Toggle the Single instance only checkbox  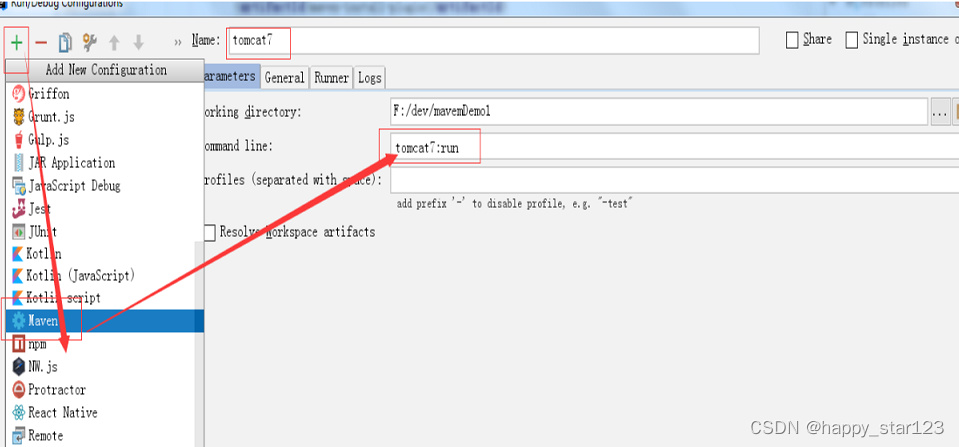[851, 40]
